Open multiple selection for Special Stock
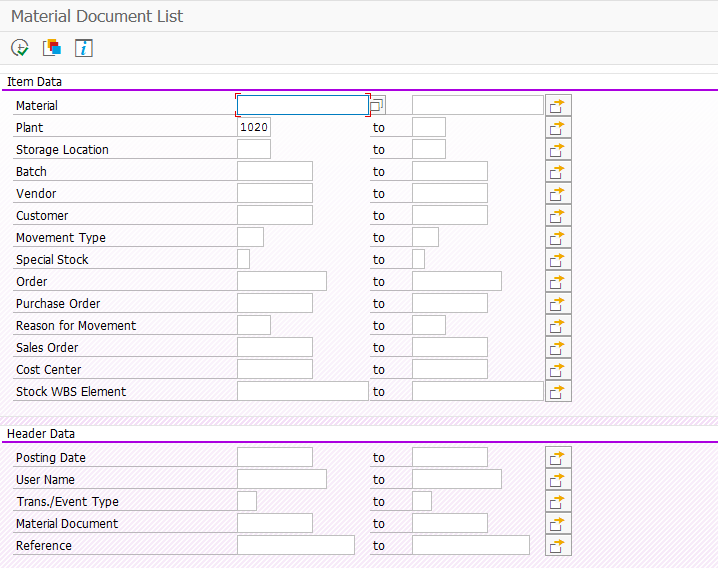Image resolution: width=718 pixels, height=568 pixels. 558,260
